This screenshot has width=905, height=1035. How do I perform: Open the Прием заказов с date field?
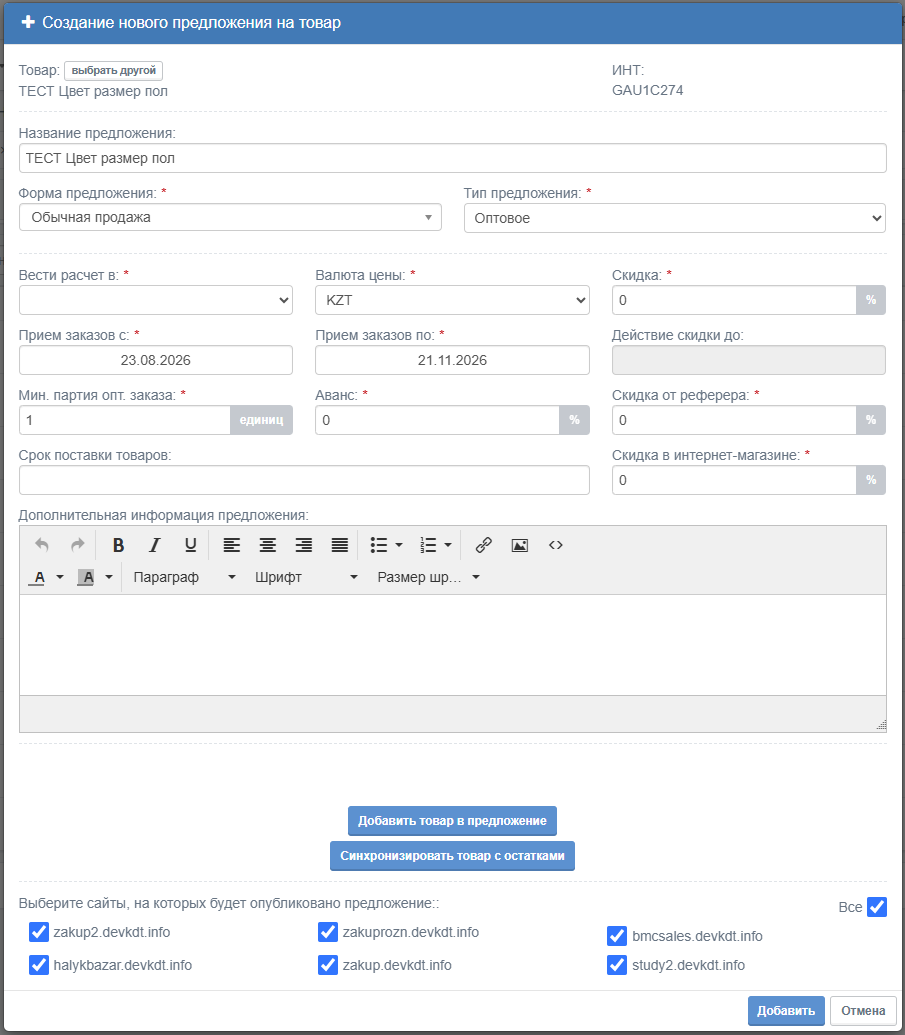[x=156, y=360]
